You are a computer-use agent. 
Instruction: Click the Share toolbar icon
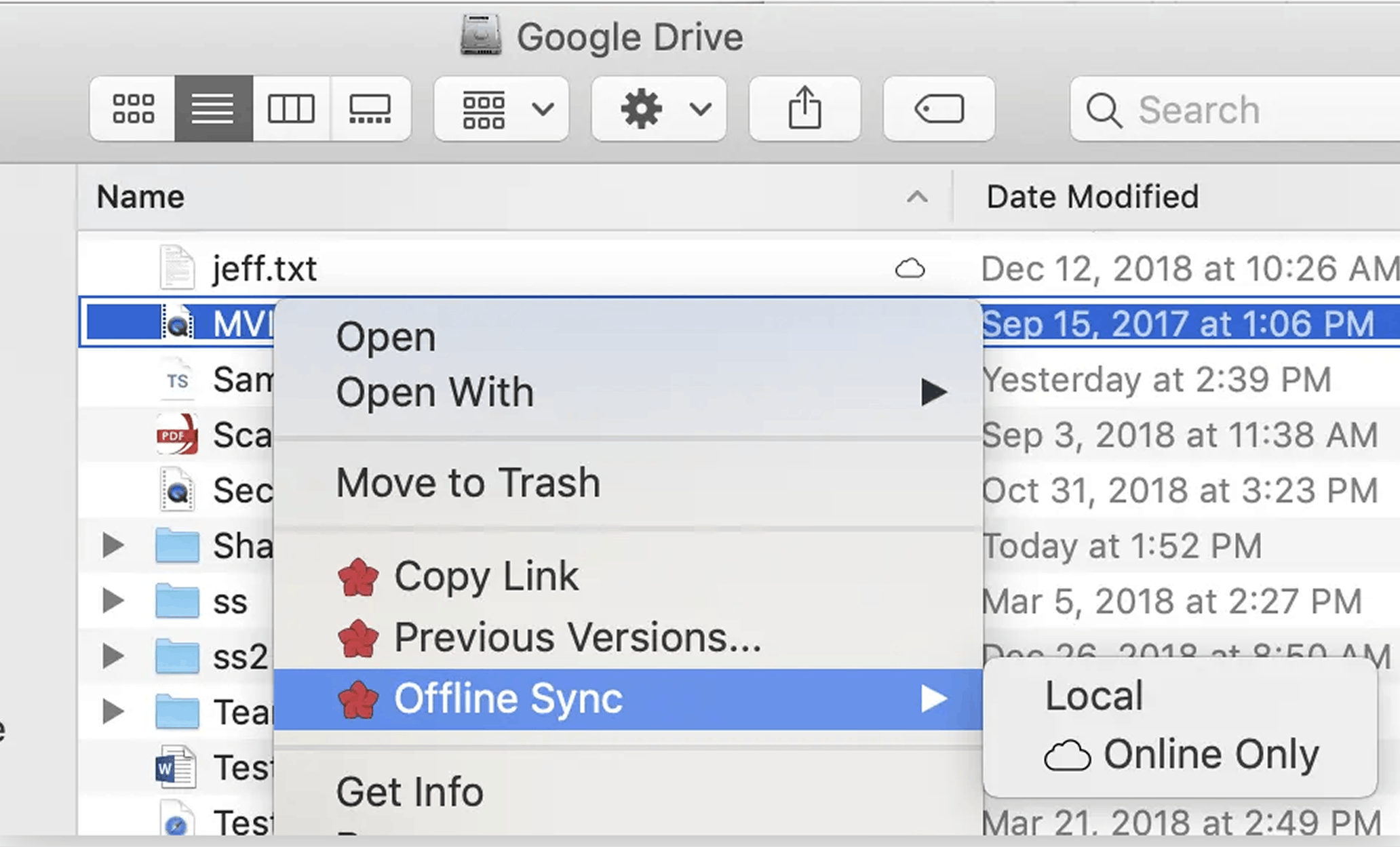coord(804,109)
